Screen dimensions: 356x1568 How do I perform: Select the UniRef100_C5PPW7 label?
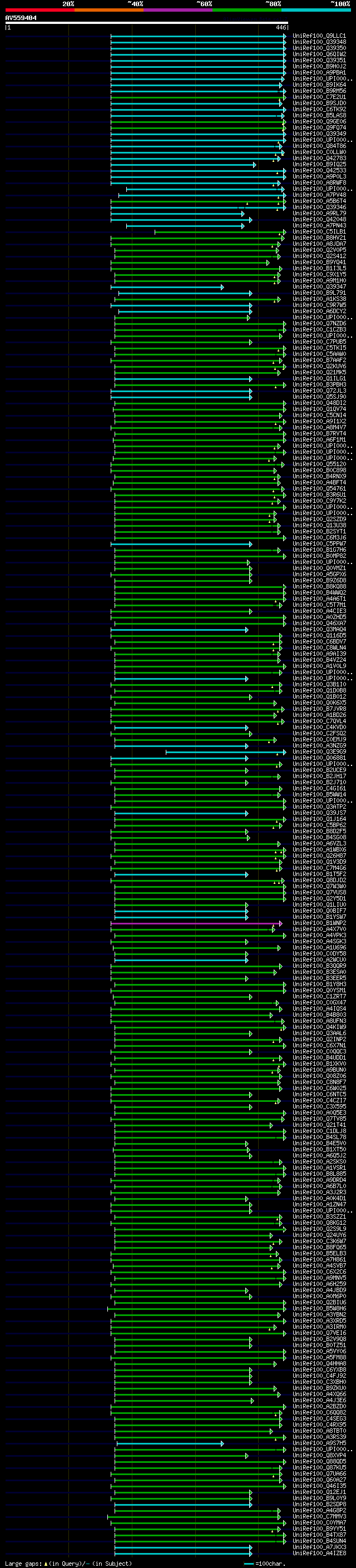tap(319, 543)
